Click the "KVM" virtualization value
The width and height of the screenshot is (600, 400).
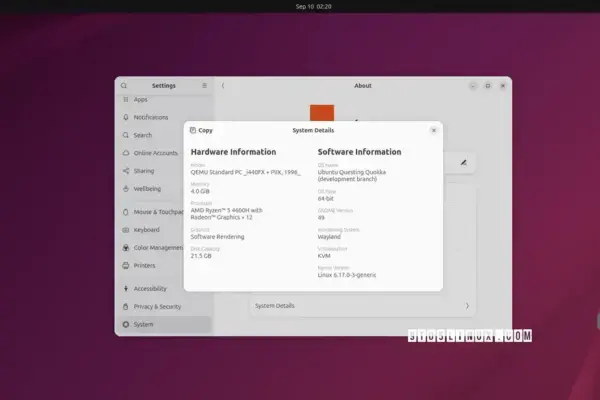(x=324, y=256)
